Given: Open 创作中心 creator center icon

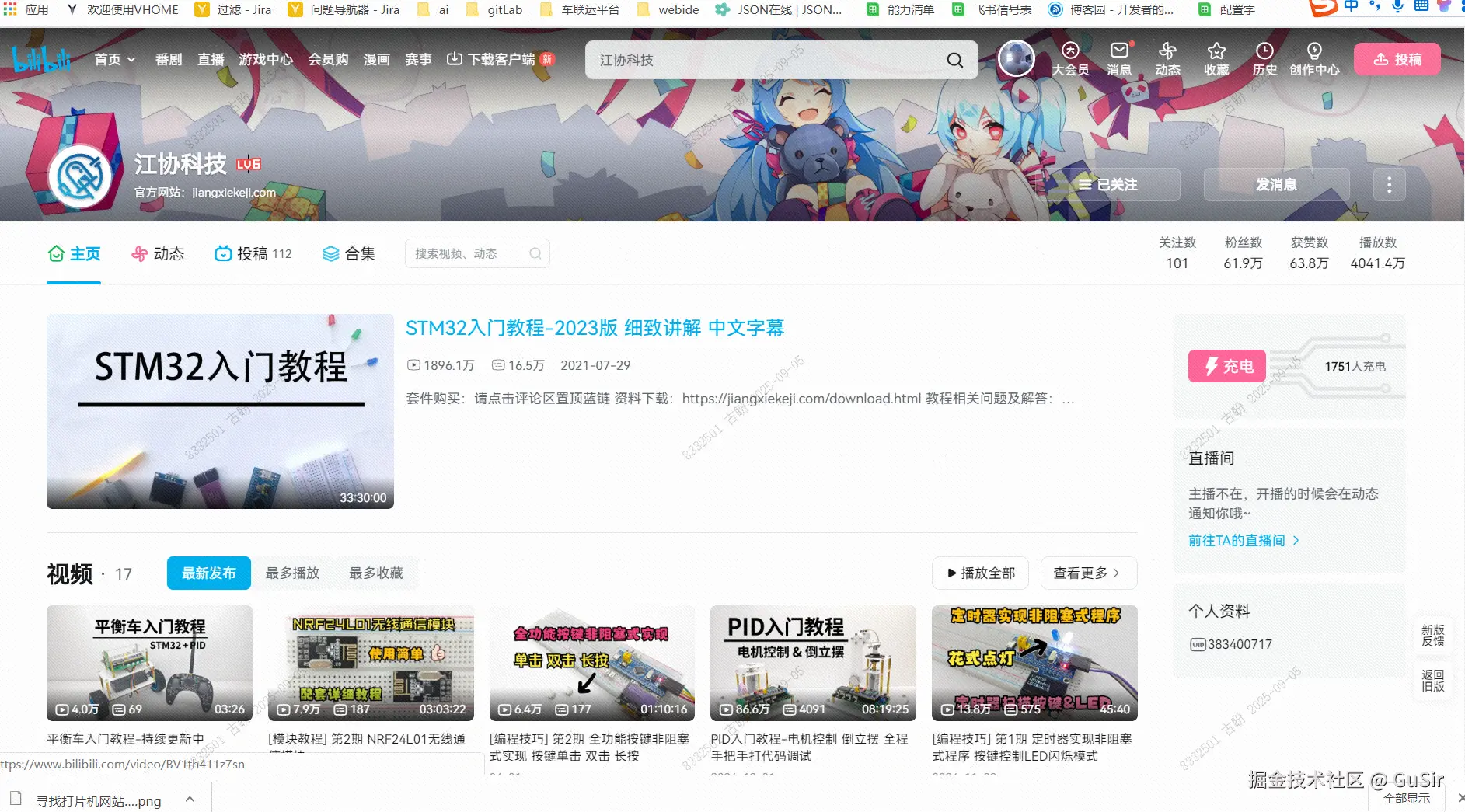Looking at the screenshot, I should coord(1314,59).
